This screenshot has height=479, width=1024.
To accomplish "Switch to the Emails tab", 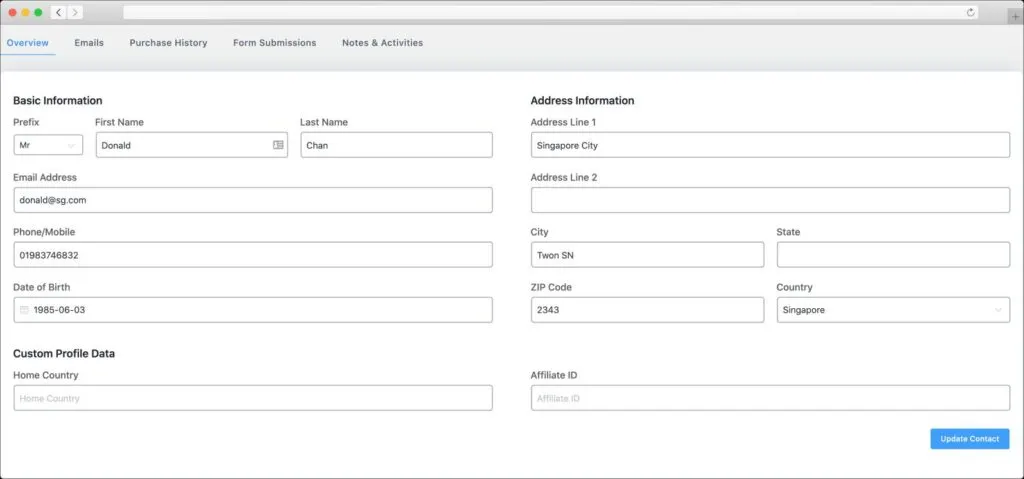I will 89,42.
